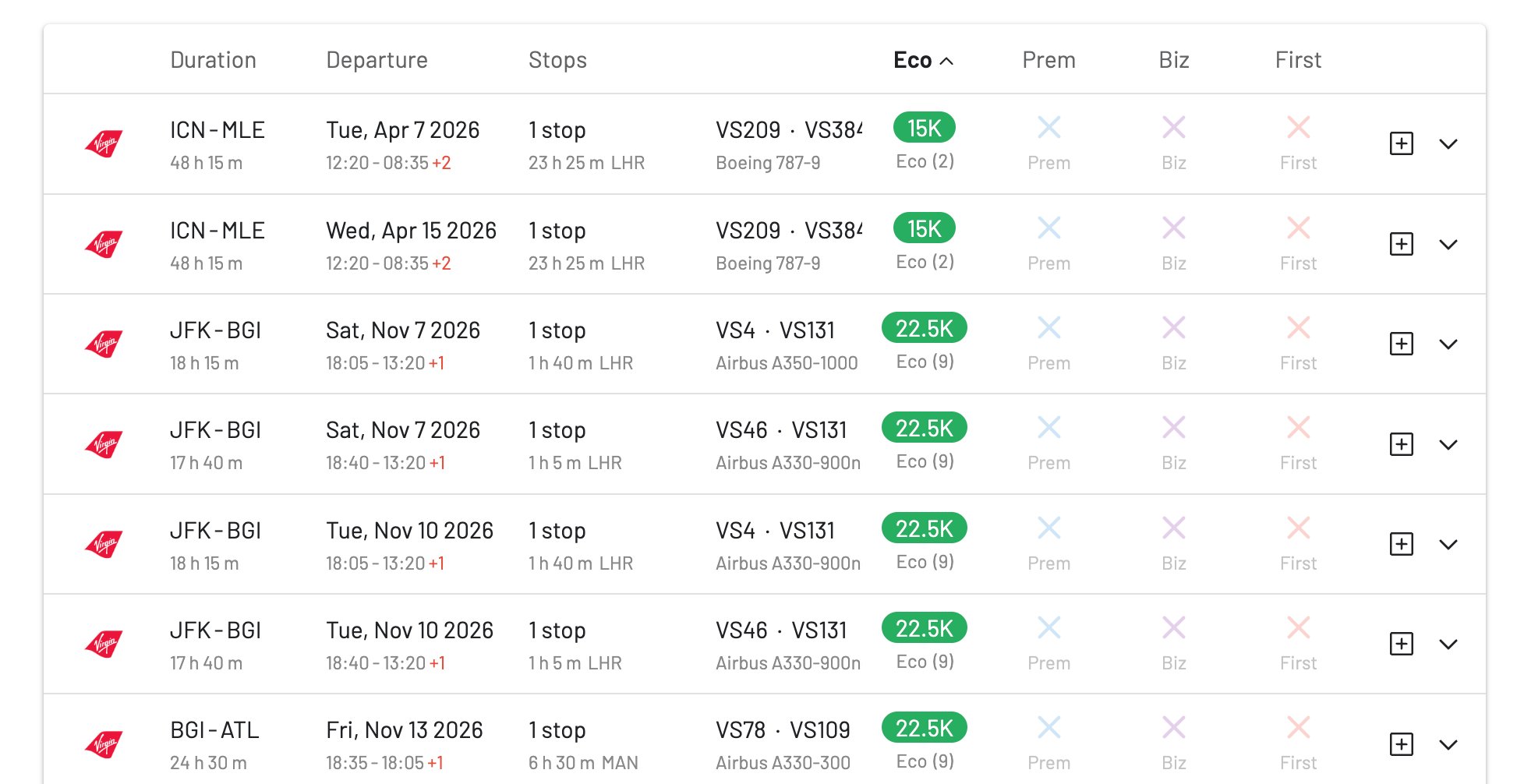The height and width of the screenshot is (784, 1517).
Task: Expand details for the Apr 7 ICN-MLE flight
Action: [1449, 143]
